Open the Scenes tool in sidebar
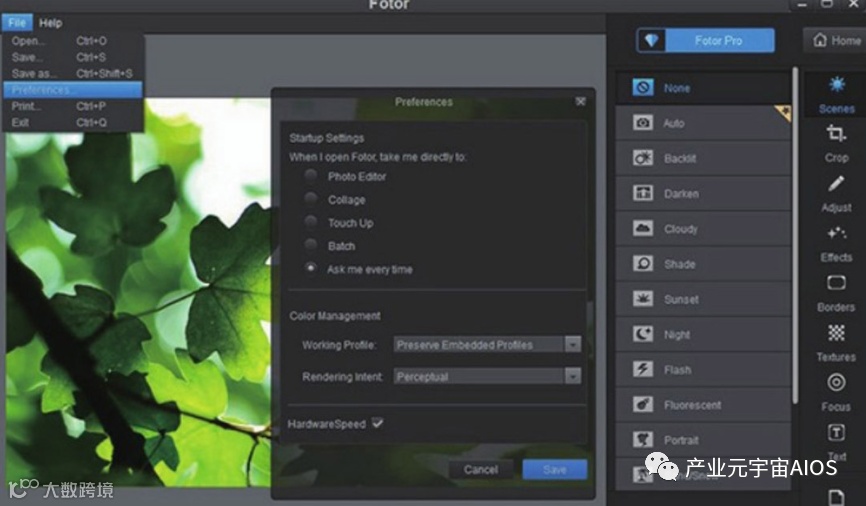This screenshot has width=866, height=506. (x=836, y=94)
